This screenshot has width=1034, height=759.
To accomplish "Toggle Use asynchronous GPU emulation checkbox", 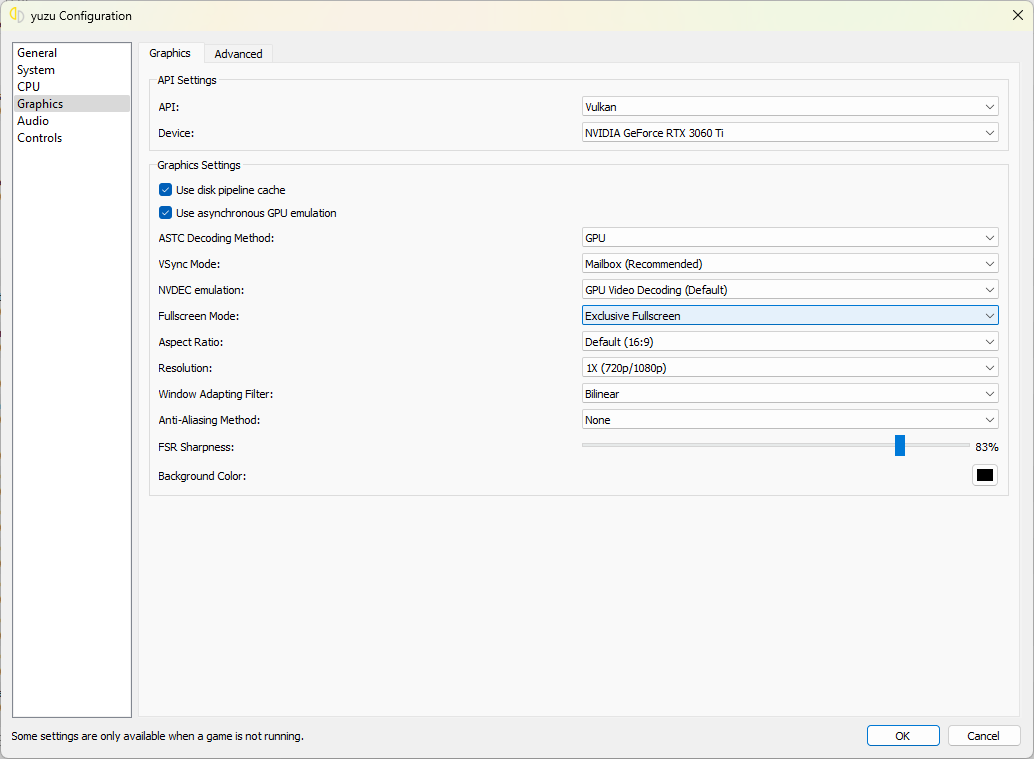I will pos(166,213).
